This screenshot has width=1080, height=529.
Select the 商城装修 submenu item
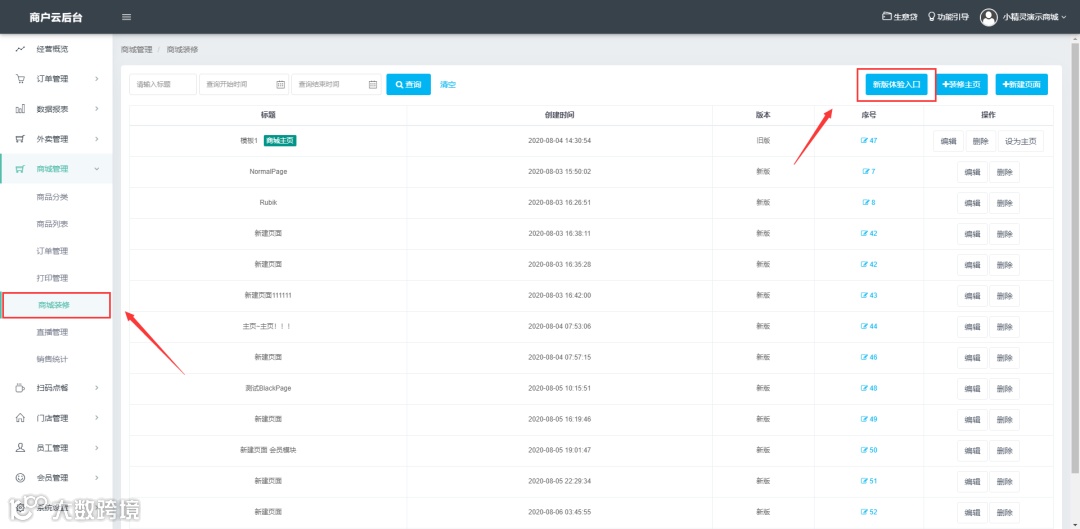[55, 305]
